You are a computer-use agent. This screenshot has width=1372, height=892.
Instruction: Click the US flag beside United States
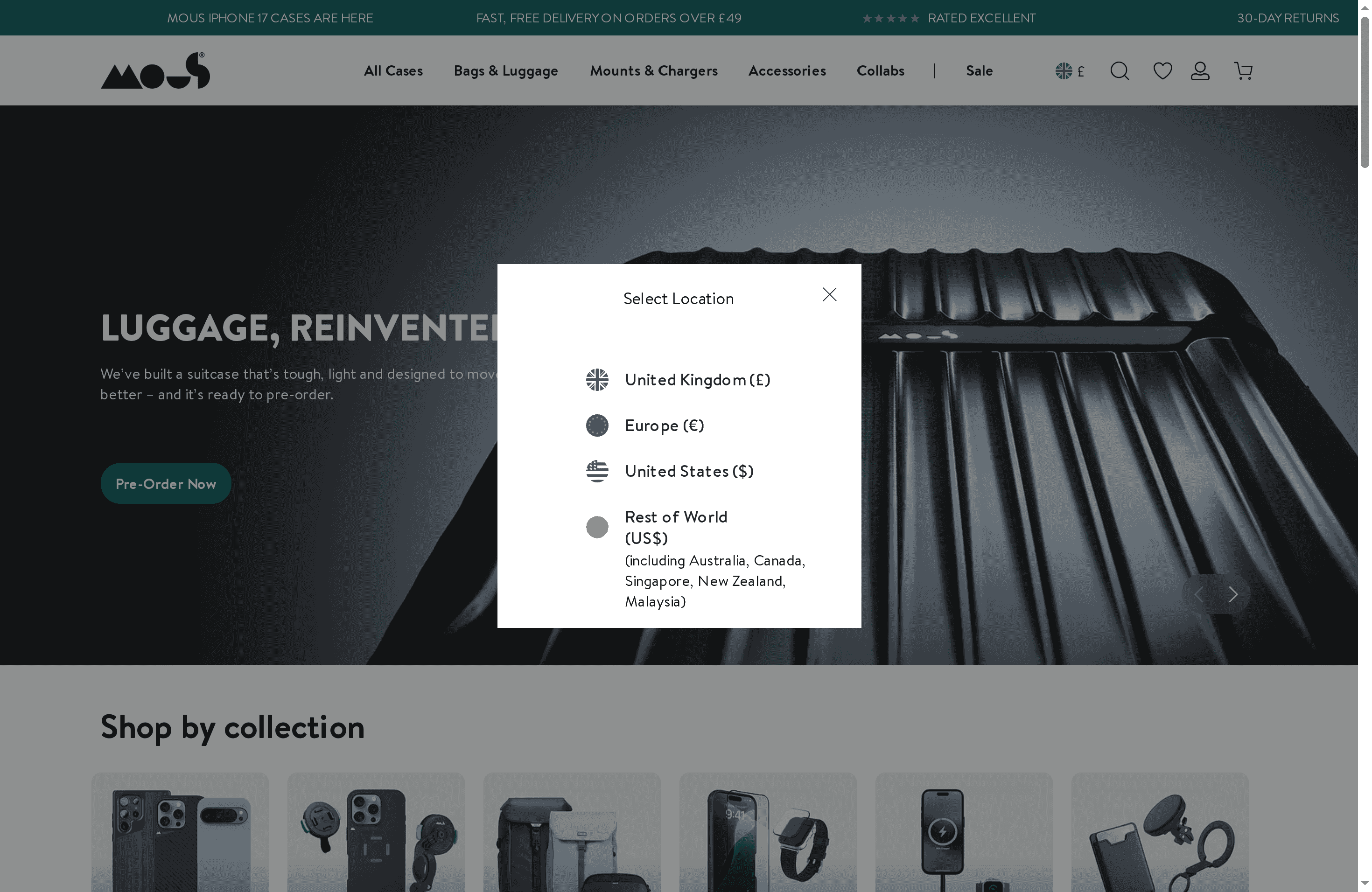(597, 471)
